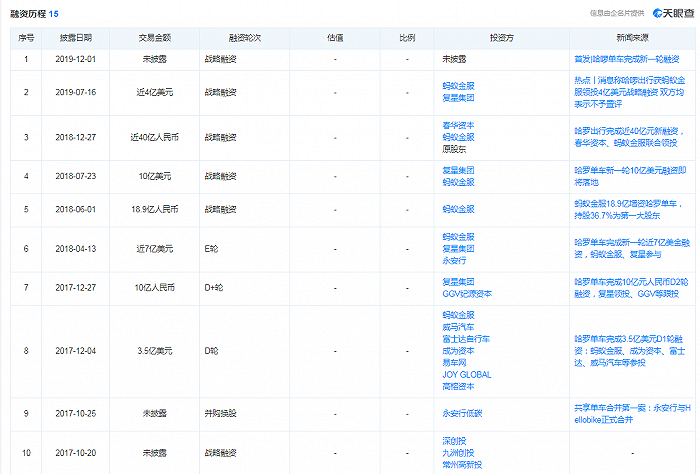This screenshot has height=474, width=700.
Task: Select the 融资历程 15 section heading
Action: tap(34, 14)
